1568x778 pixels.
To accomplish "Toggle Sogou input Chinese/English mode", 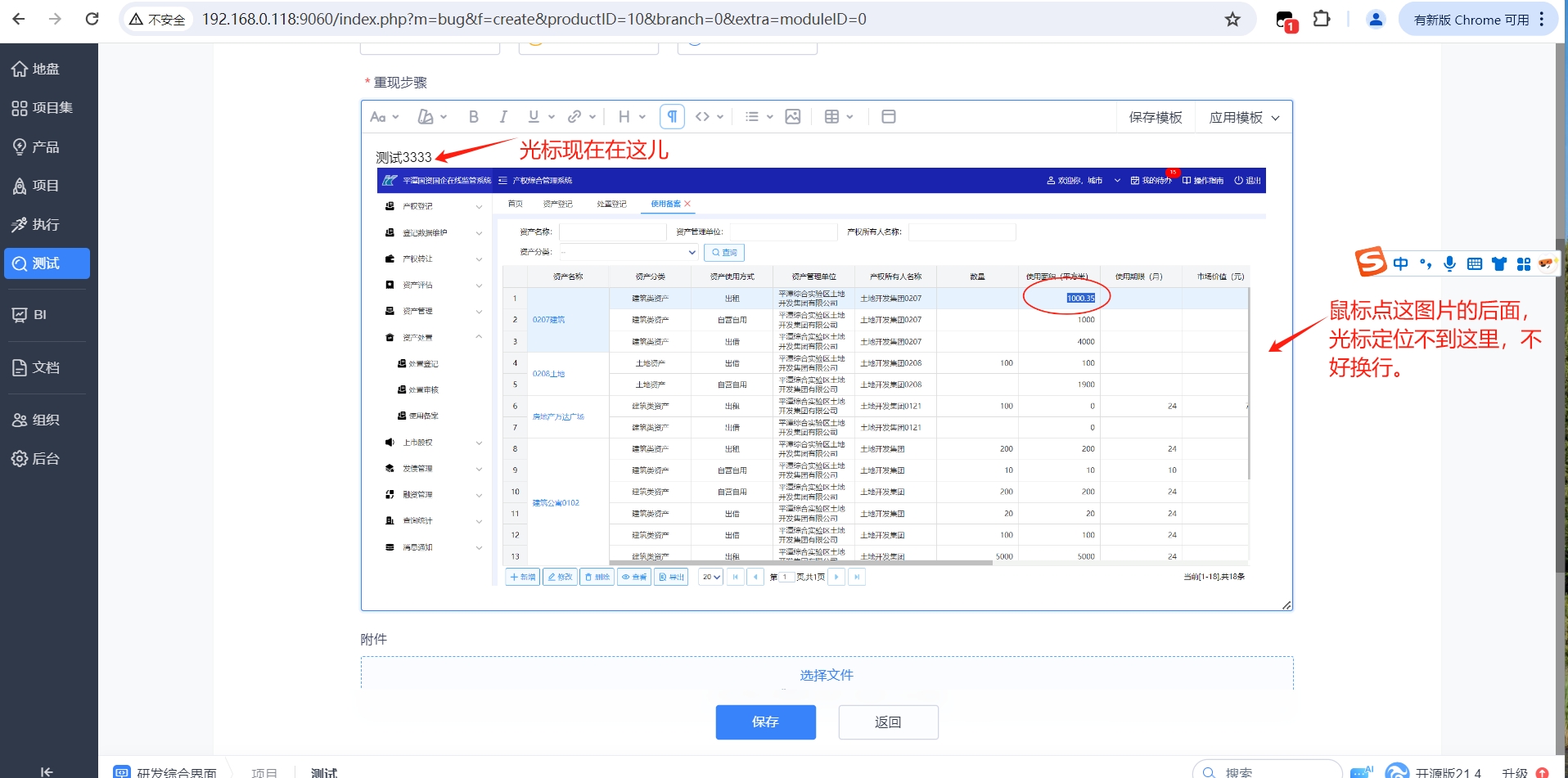I will pyautogui.click(x=1400, y=263).
